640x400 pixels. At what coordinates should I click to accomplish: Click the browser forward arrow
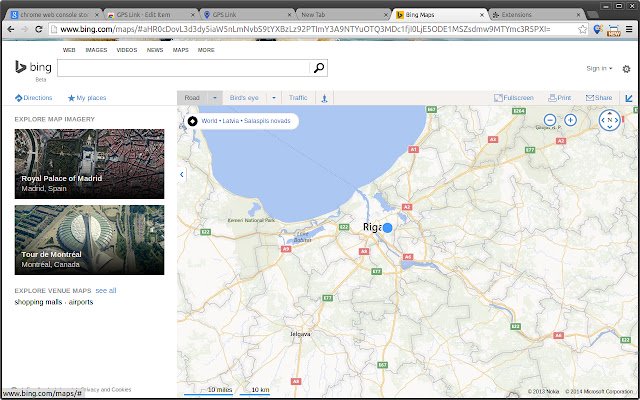(x=25, y=29)
